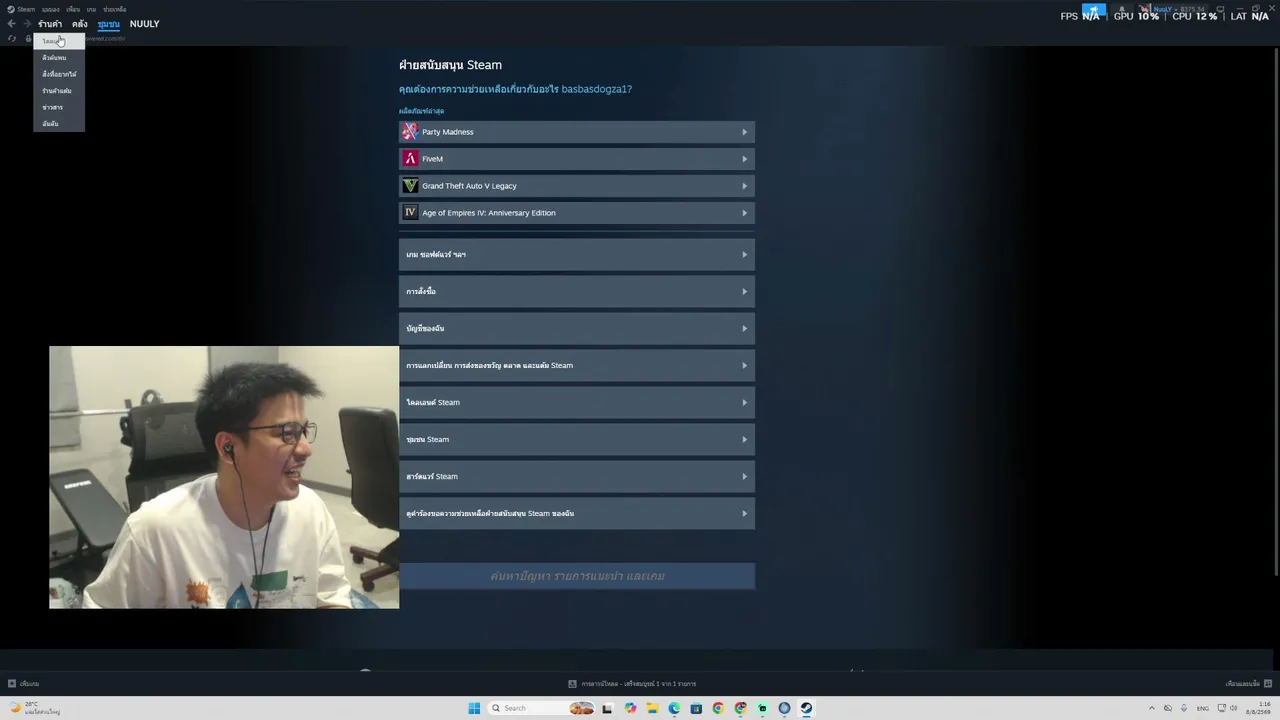The width and height of the screenshot is (1280, 720).
Task: Expand the Grand Theft Auto V Legacy arrow
Action: pos(744,186)
